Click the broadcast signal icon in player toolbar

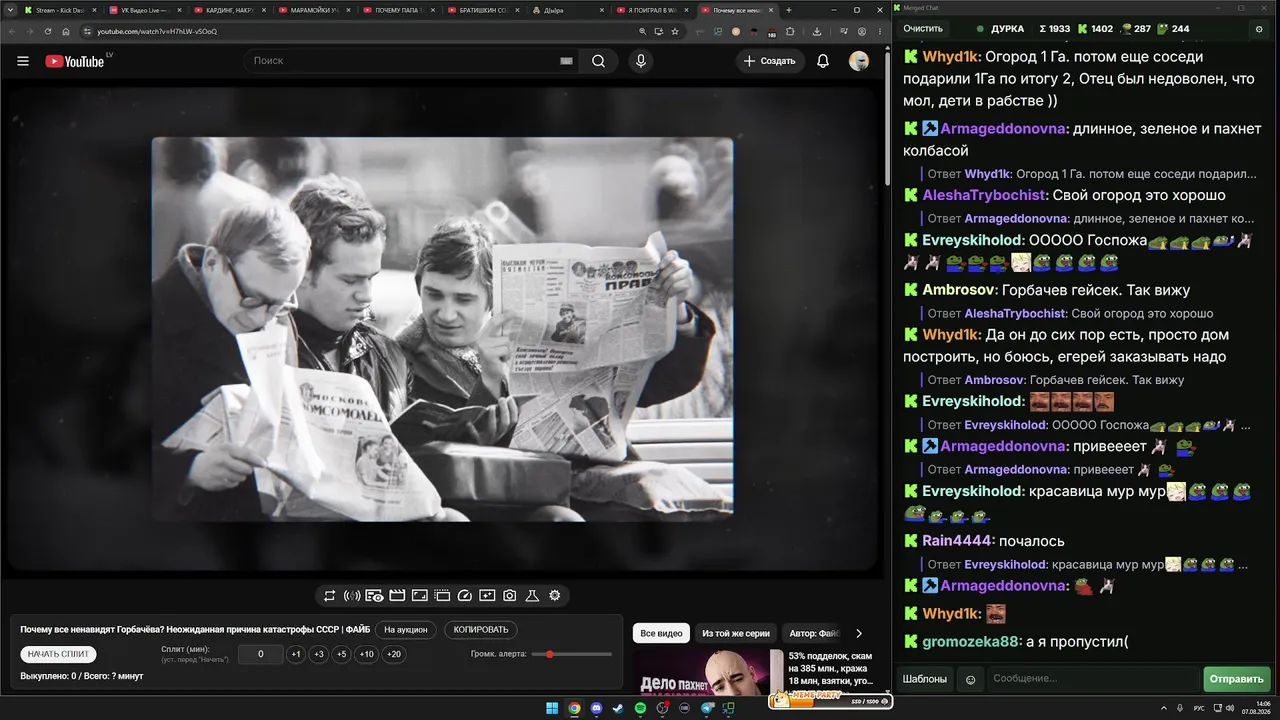tap(352, 596)
